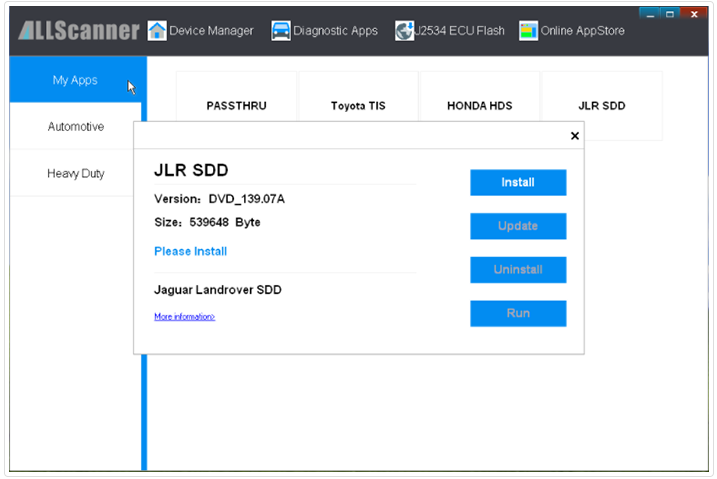Minimize the ALLScanner window
The height and width of the screenshot is (479, 717).
[x=650, y=14]
